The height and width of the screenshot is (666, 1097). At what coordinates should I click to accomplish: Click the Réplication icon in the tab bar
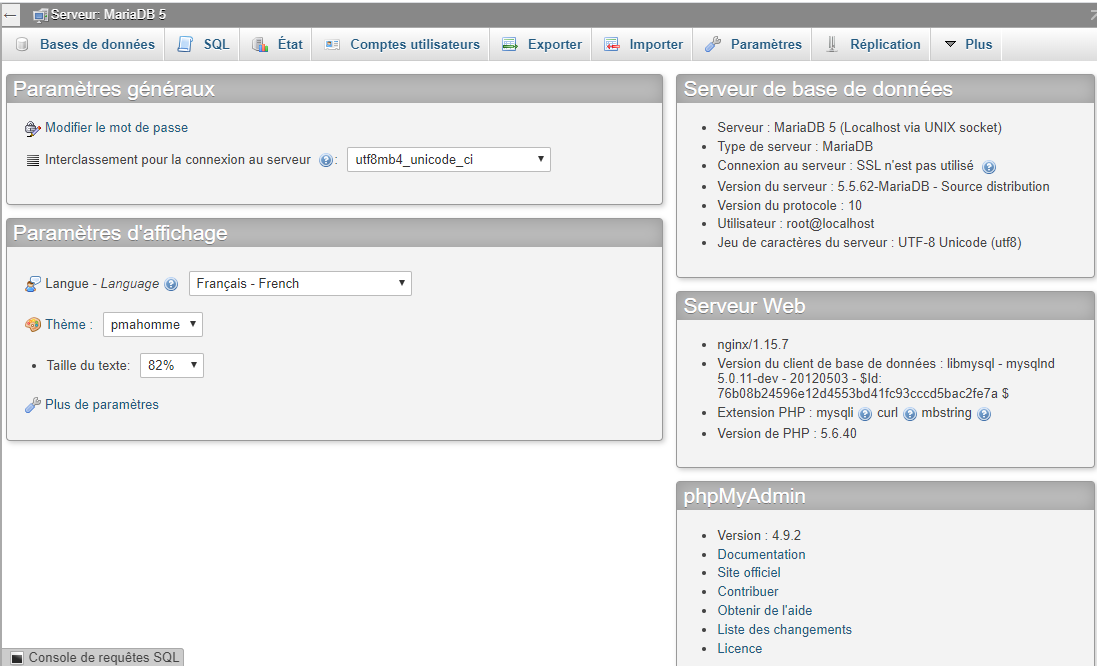832,44
